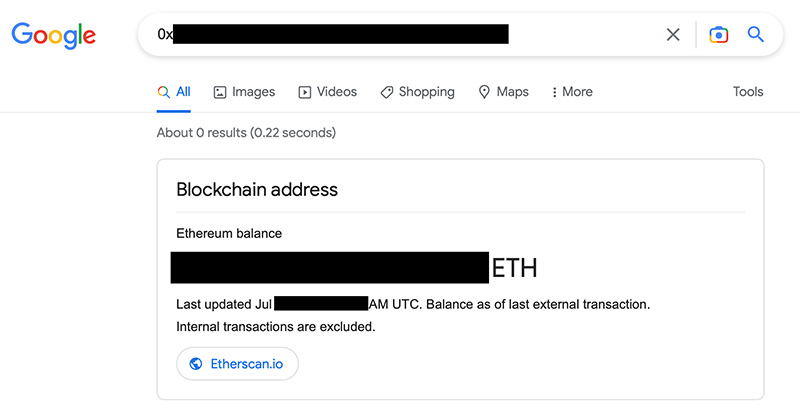Open the Tools filter options

tap(748, 92)
